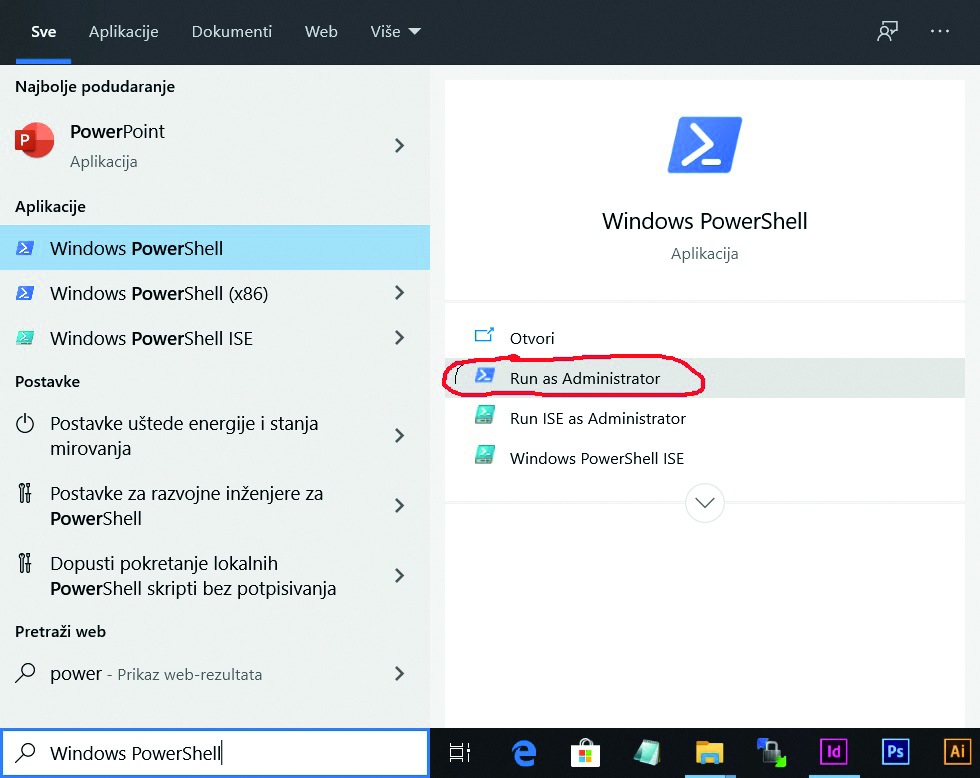Click the Windows PowerShell search box
This screenshot has height=778, width=980.
coord(215,753)
